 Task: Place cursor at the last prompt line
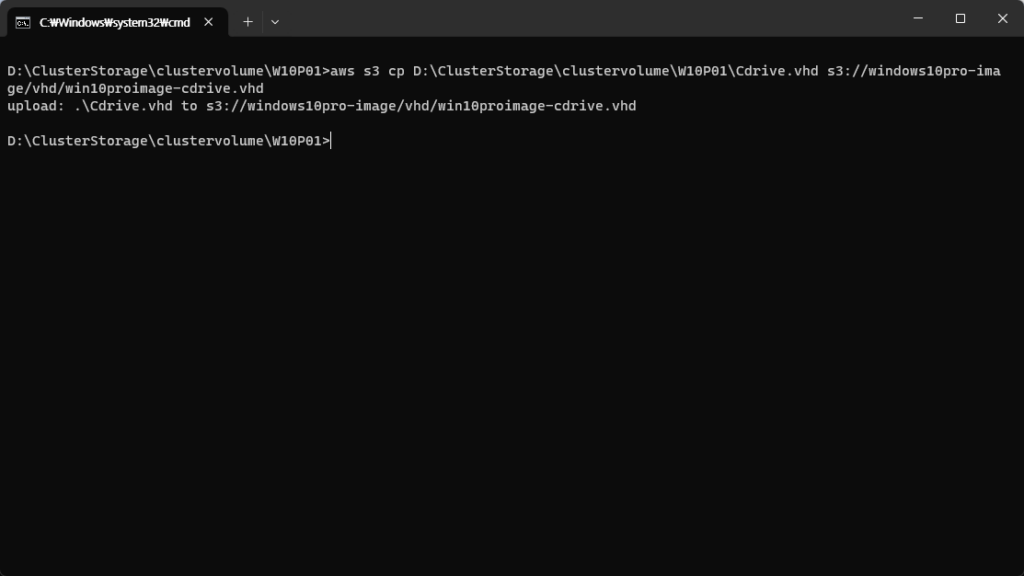[332, 141]
